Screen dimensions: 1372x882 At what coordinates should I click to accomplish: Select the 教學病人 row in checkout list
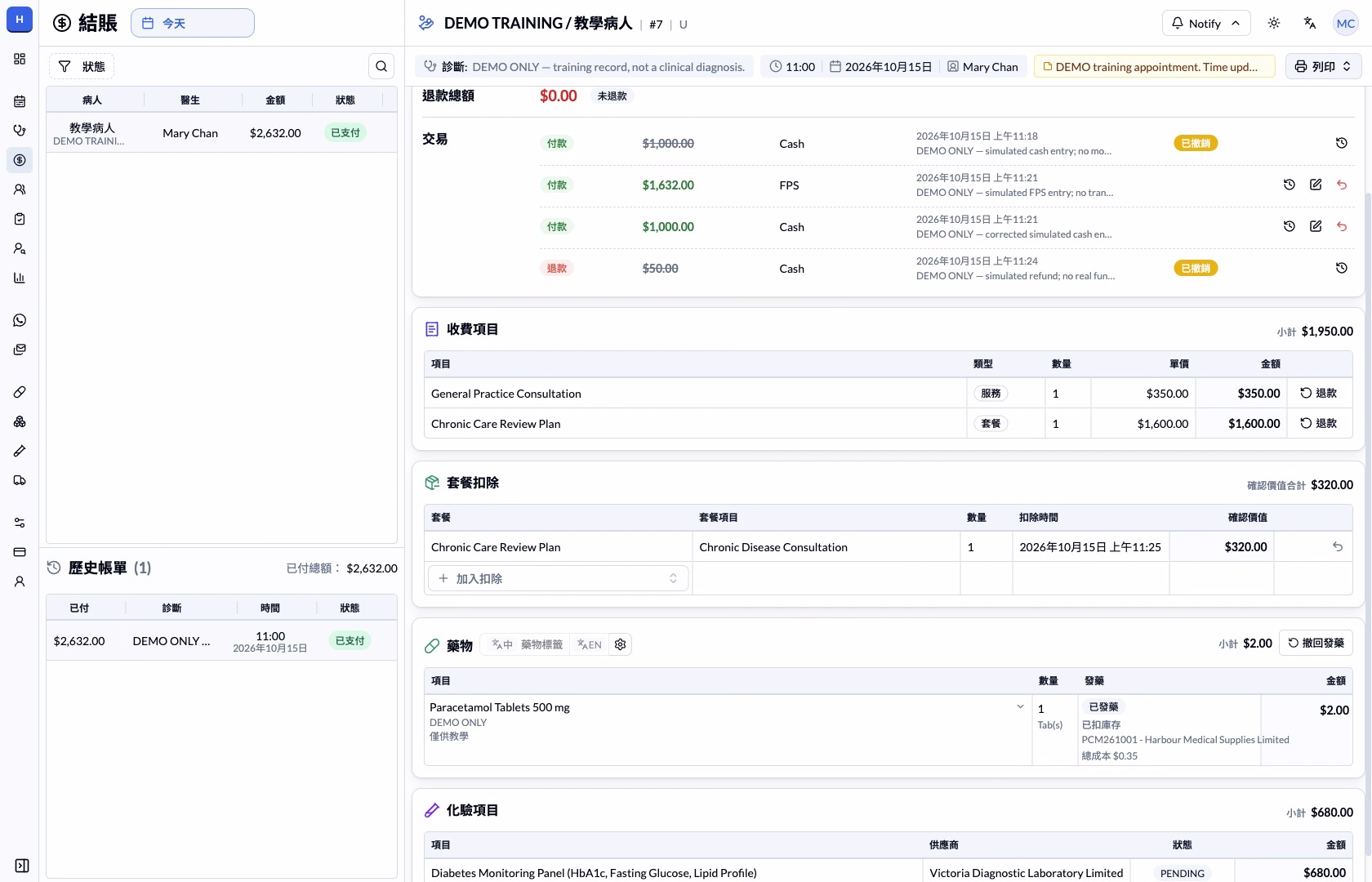coord(221,133)
